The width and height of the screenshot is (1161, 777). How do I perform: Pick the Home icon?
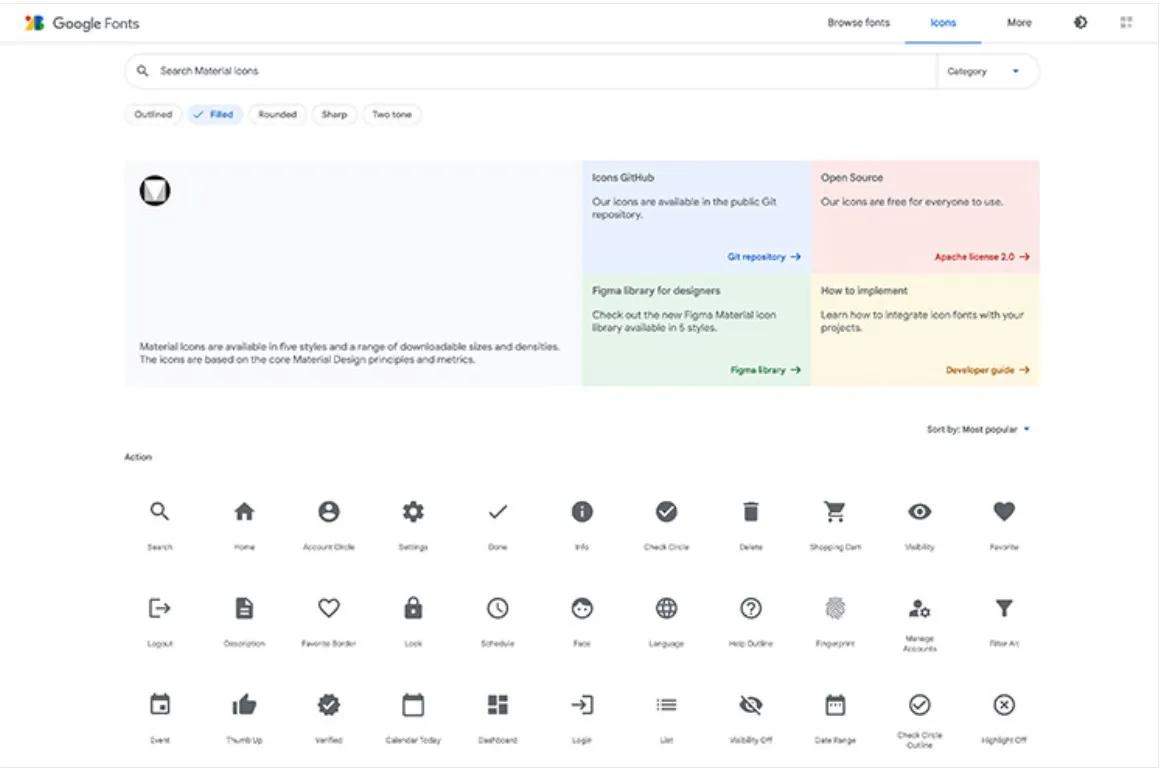pos(244,511)
